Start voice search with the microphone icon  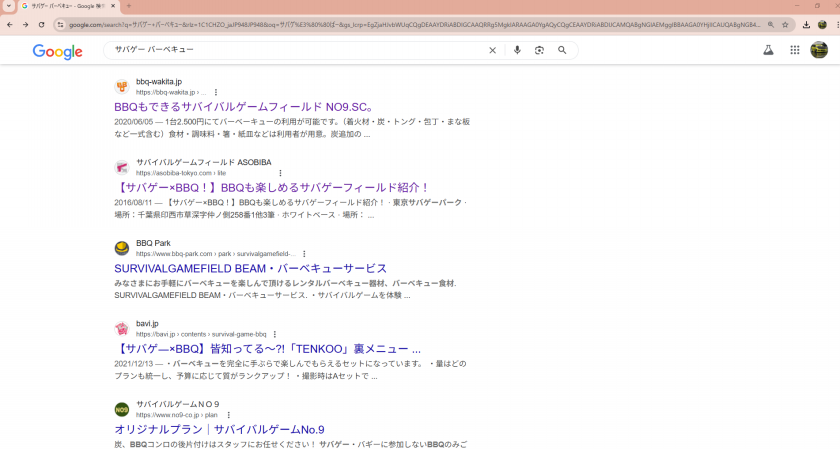(517, 50)
